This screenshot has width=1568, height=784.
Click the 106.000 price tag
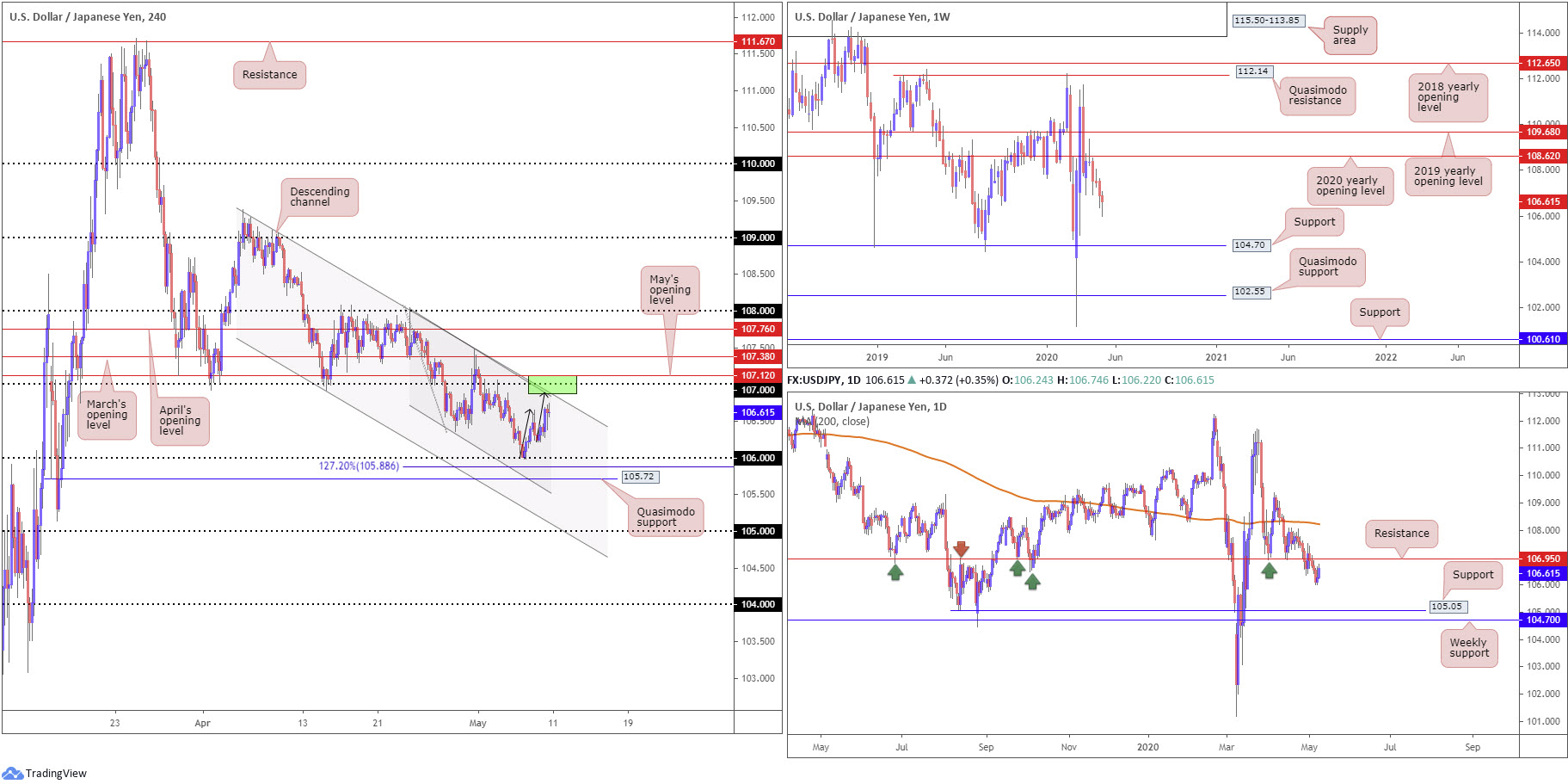758,458
